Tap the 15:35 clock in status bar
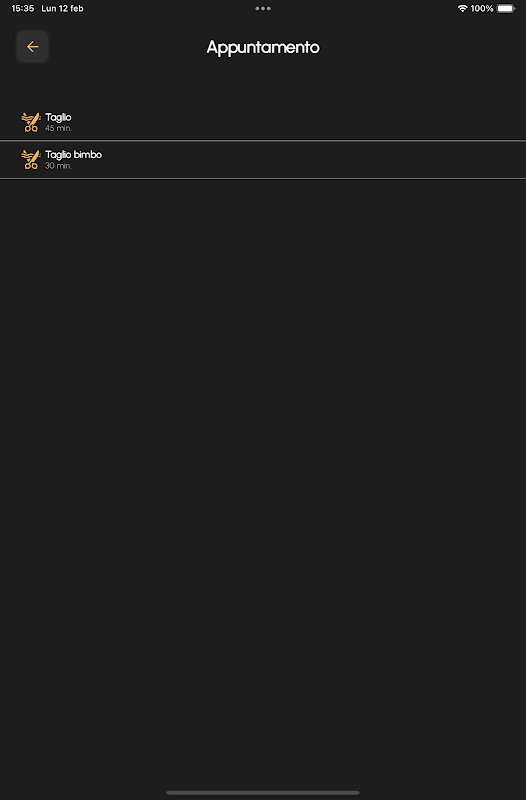 point(22,8)
